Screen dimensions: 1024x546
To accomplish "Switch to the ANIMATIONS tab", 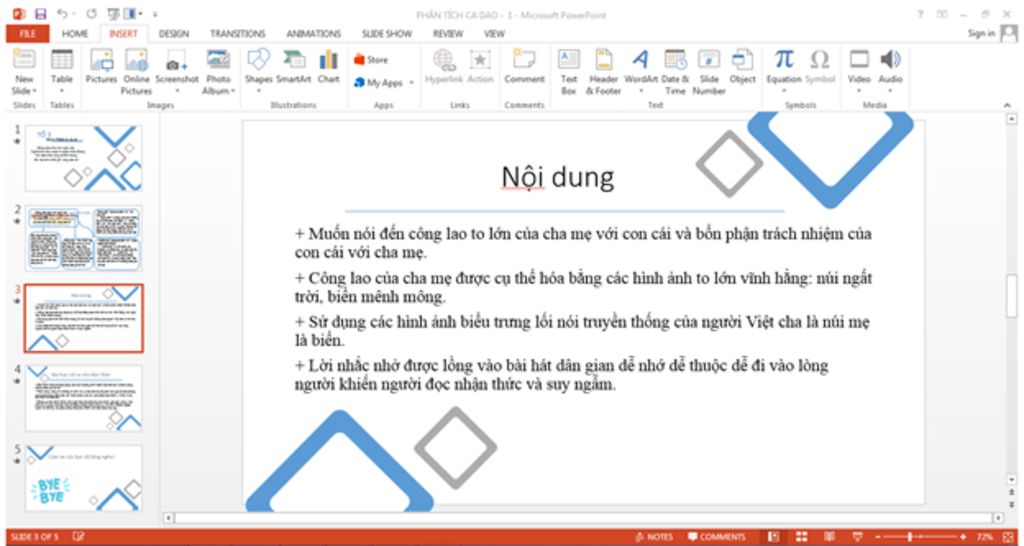I will click(313, 34).
